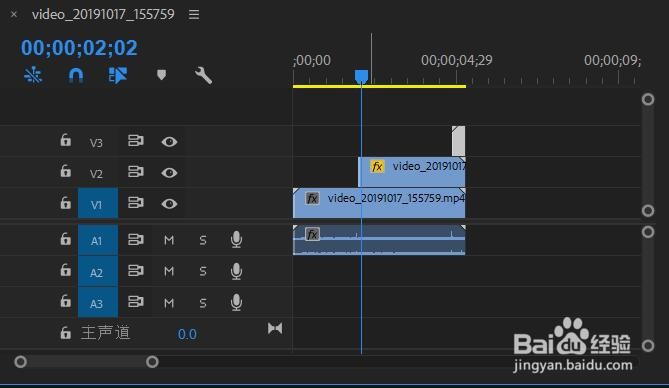Click left handle of horizontal zoom scrollbar
The height and width of the screenshot is (388, 669).
point(20,362)
